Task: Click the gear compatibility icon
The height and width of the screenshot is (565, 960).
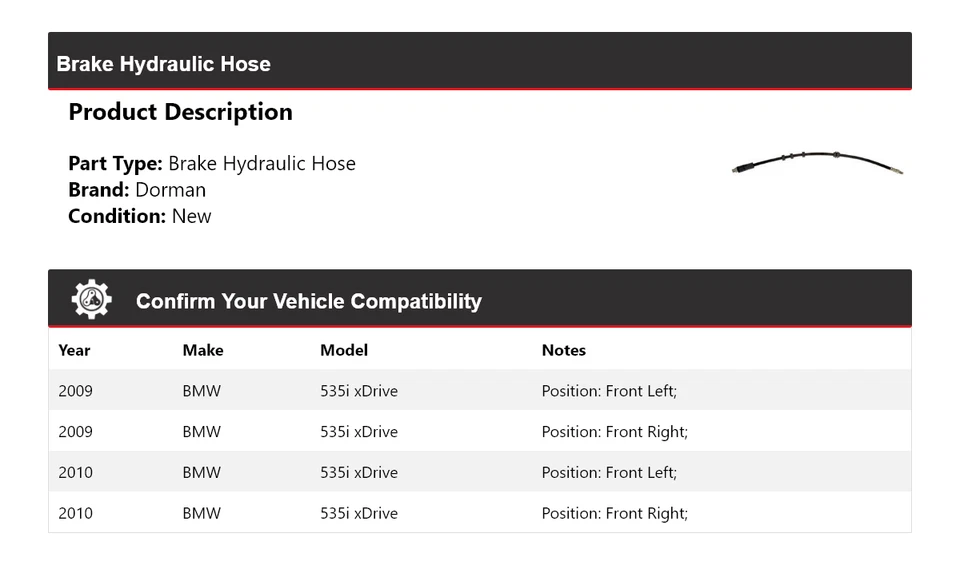Action: click(91, 299)
